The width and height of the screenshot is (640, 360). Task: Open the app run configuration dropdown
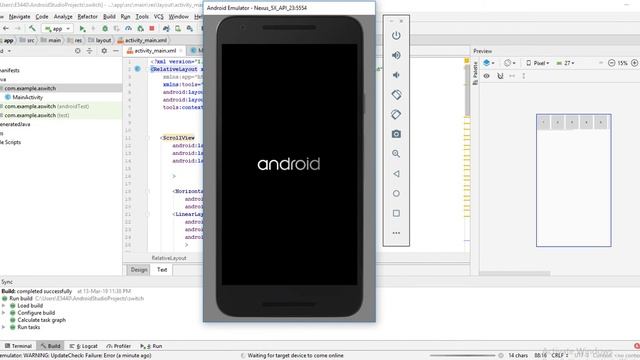point(58,29)
